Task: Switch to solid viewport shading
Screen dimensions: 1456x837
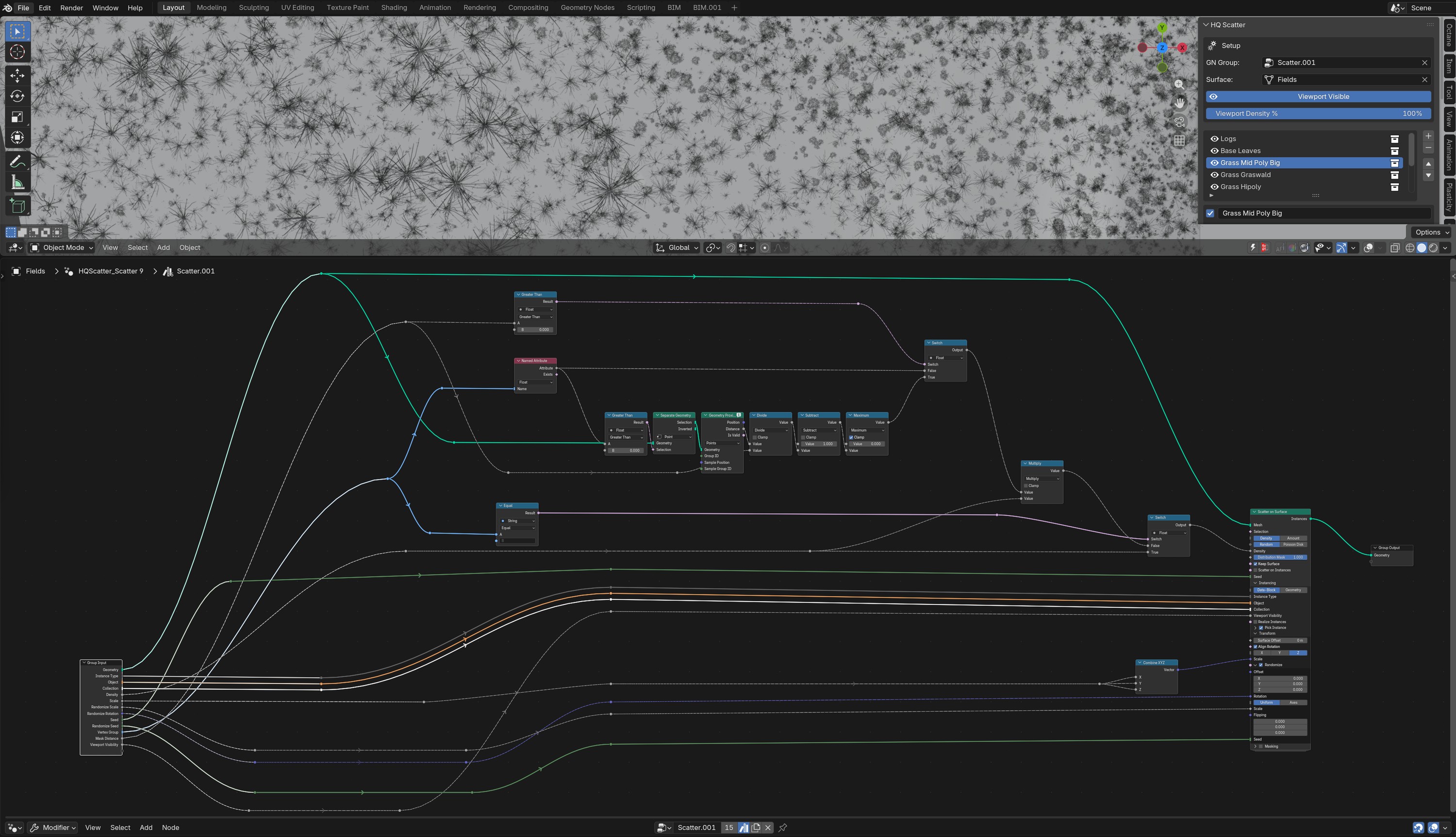Action: [x=1422, y=248]
